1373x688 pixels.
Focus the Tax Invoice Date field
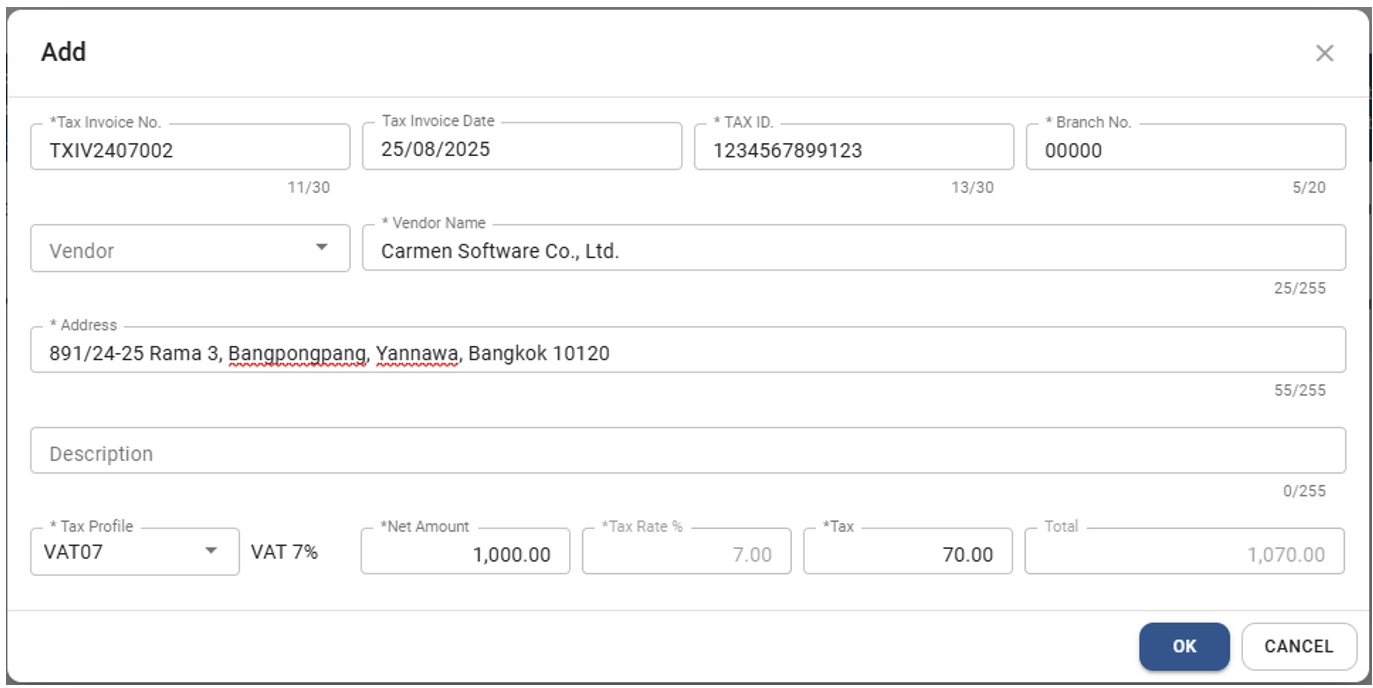521,150
